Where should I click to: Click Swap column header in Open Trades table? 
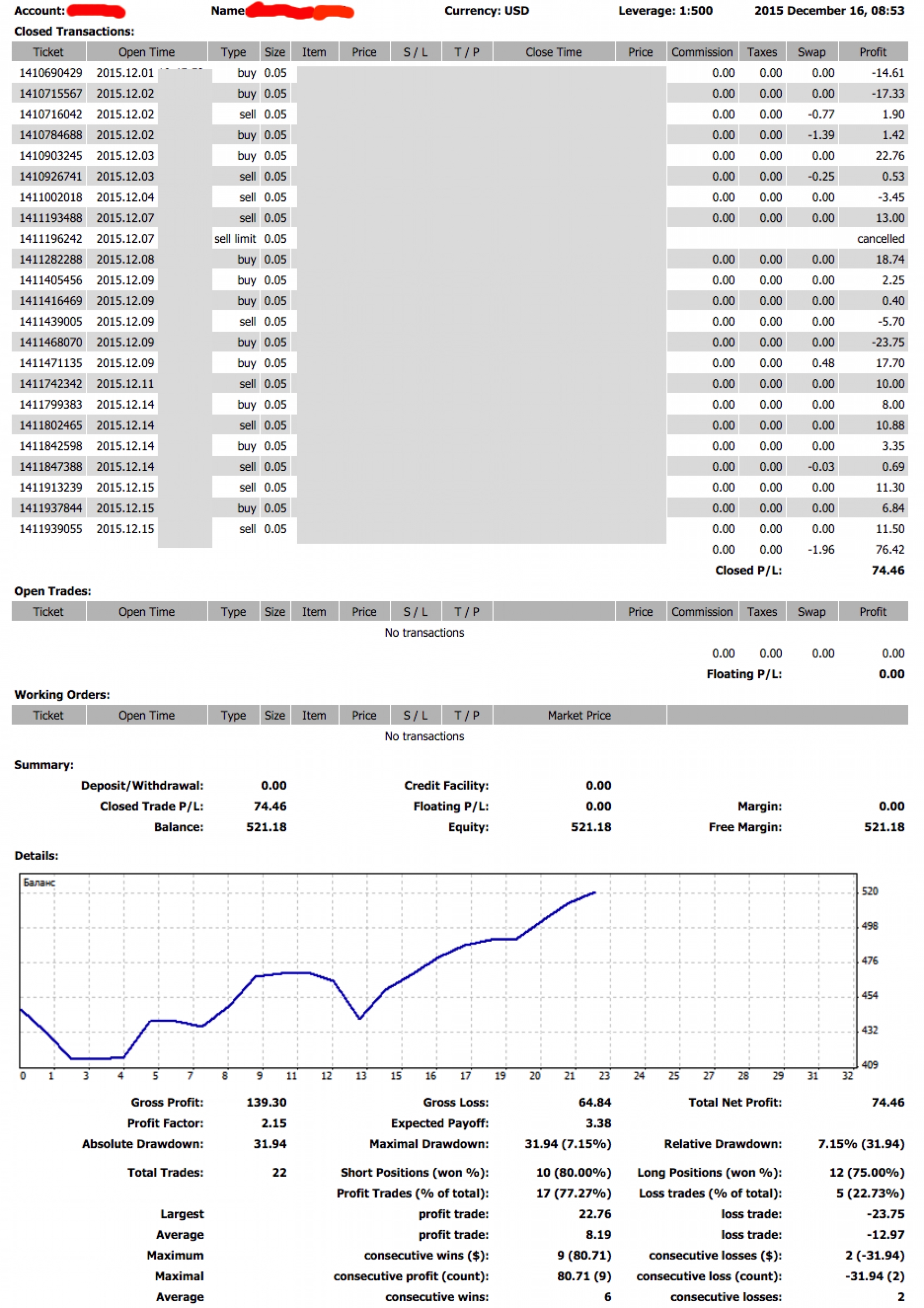point(811,612)
